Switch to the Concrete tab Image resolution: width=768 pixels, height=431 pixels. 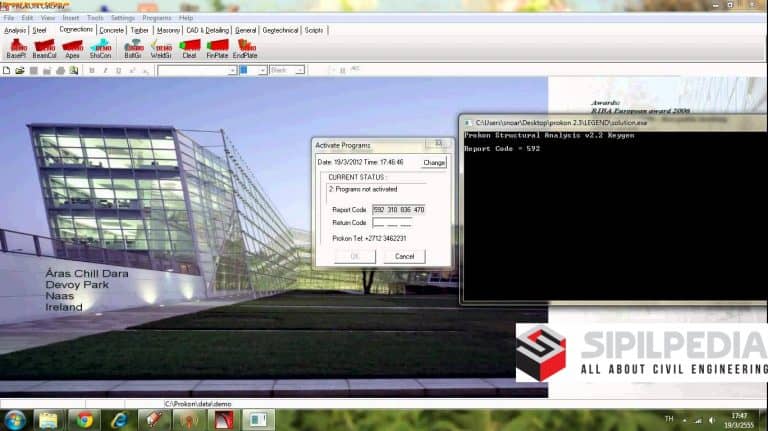112,30
